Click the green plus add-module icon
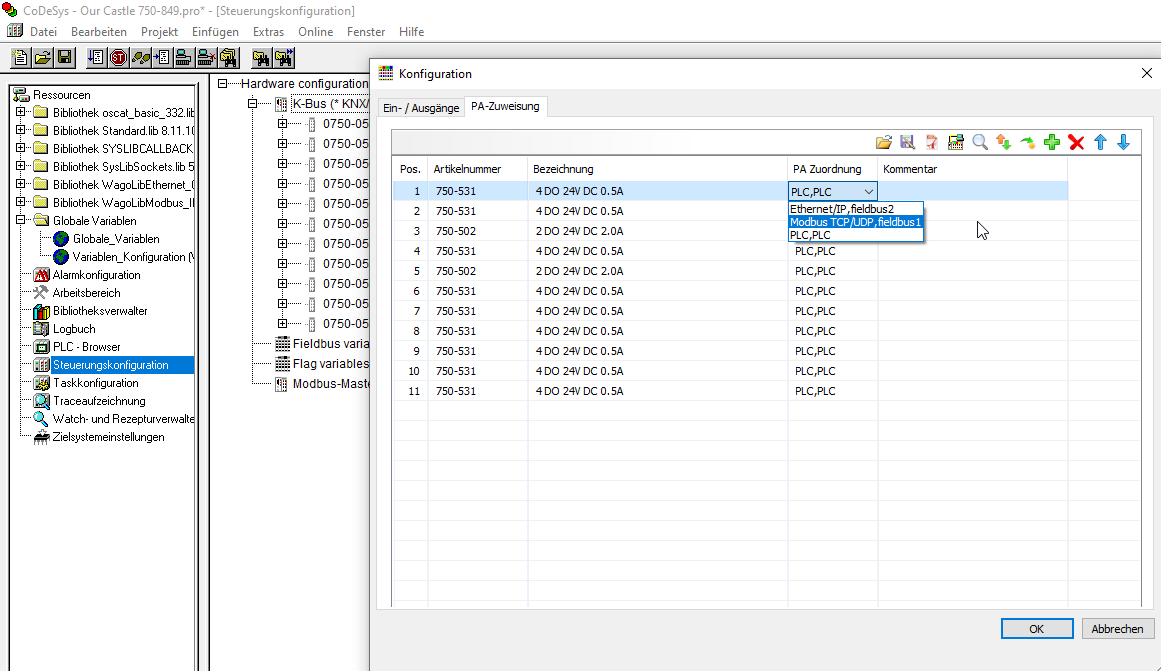This screenshot has width=1161, height=671. click(1051, 143)
